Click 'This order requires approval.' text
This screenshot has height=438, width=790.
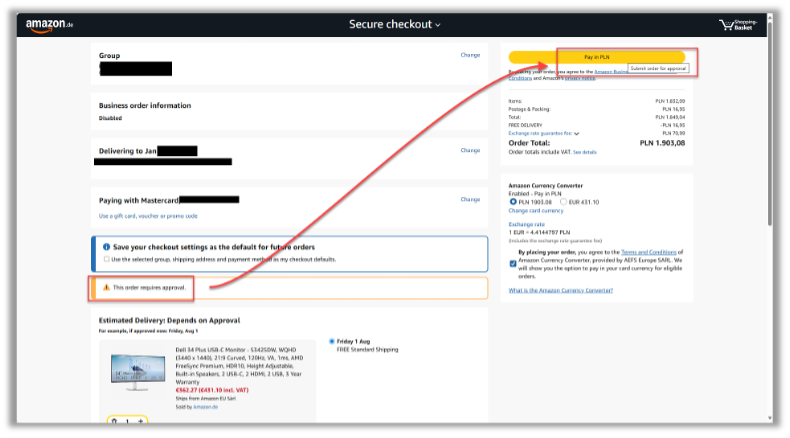[x=149, y=287]
